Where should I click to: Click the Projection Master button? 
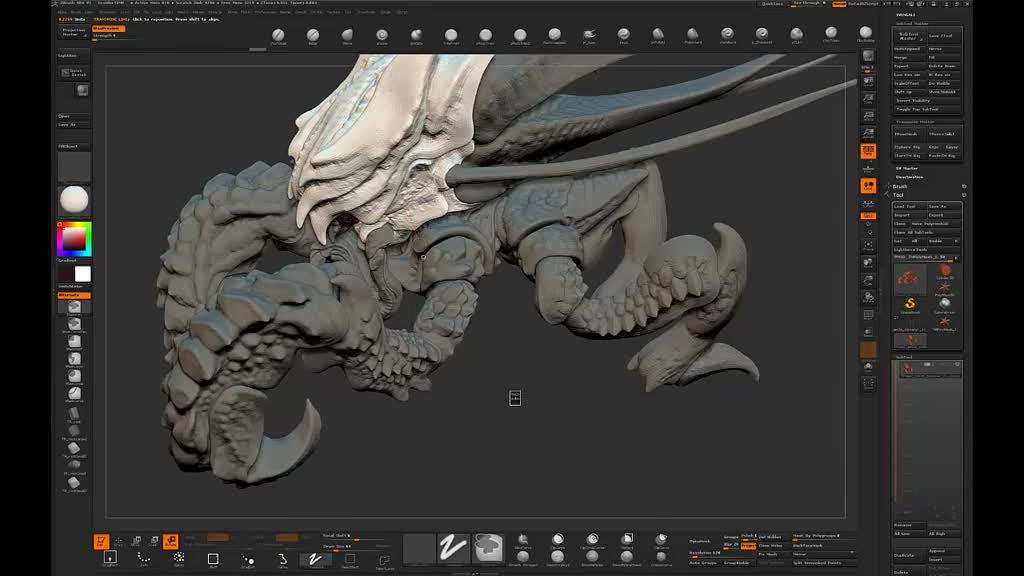pyautogui.click(x=74, y=32)
